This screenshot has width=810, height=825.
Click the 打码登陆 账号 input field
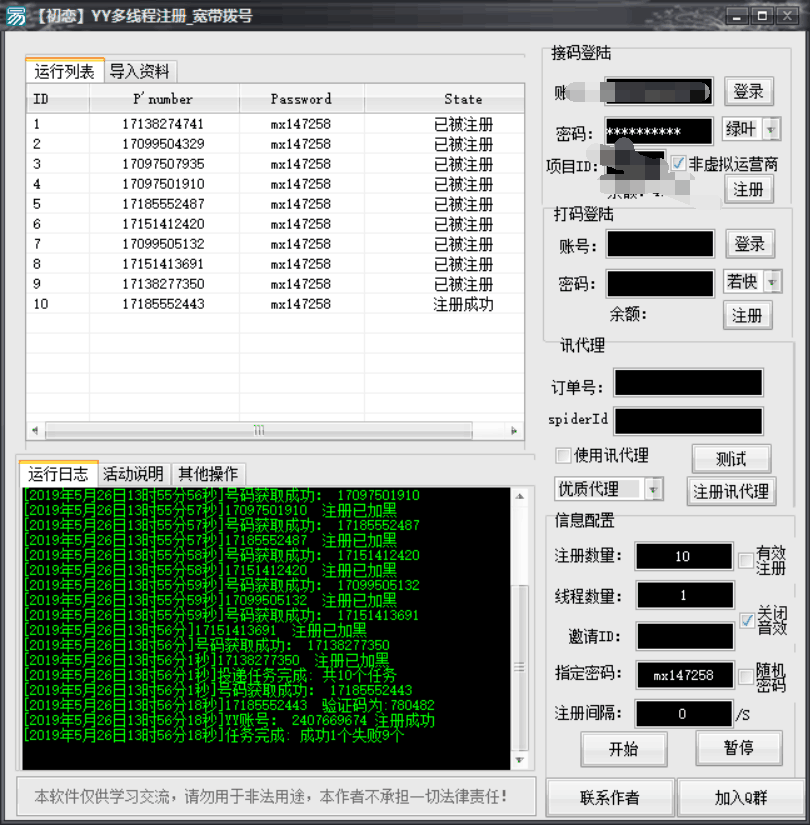tap(661, 244)
